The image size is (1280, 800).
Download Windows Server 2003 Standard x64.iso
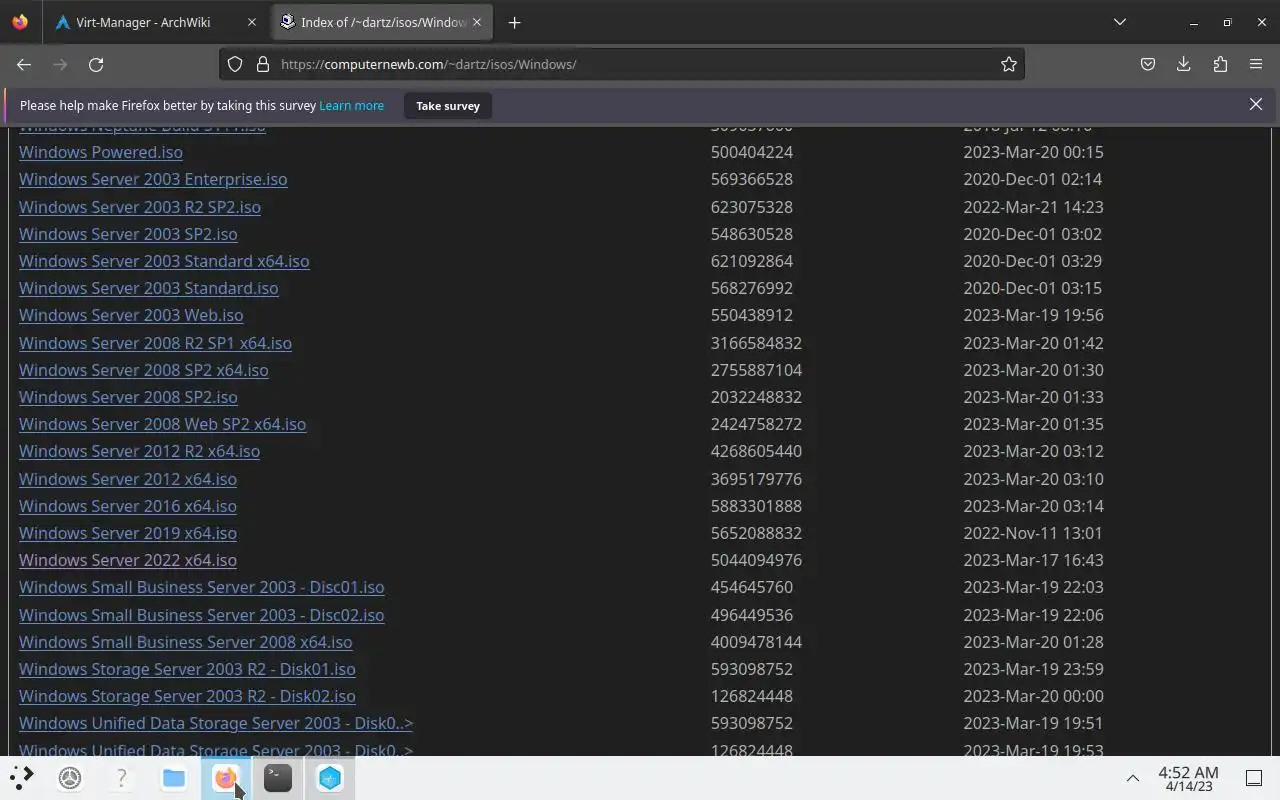coord(164,261)
